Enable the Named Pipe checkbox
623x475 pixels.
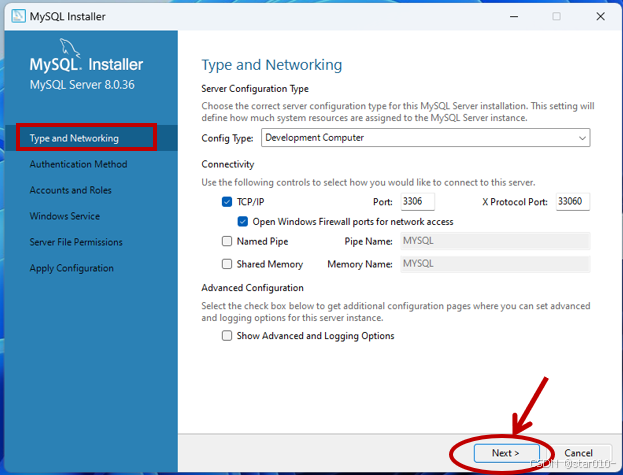[227, 241]
